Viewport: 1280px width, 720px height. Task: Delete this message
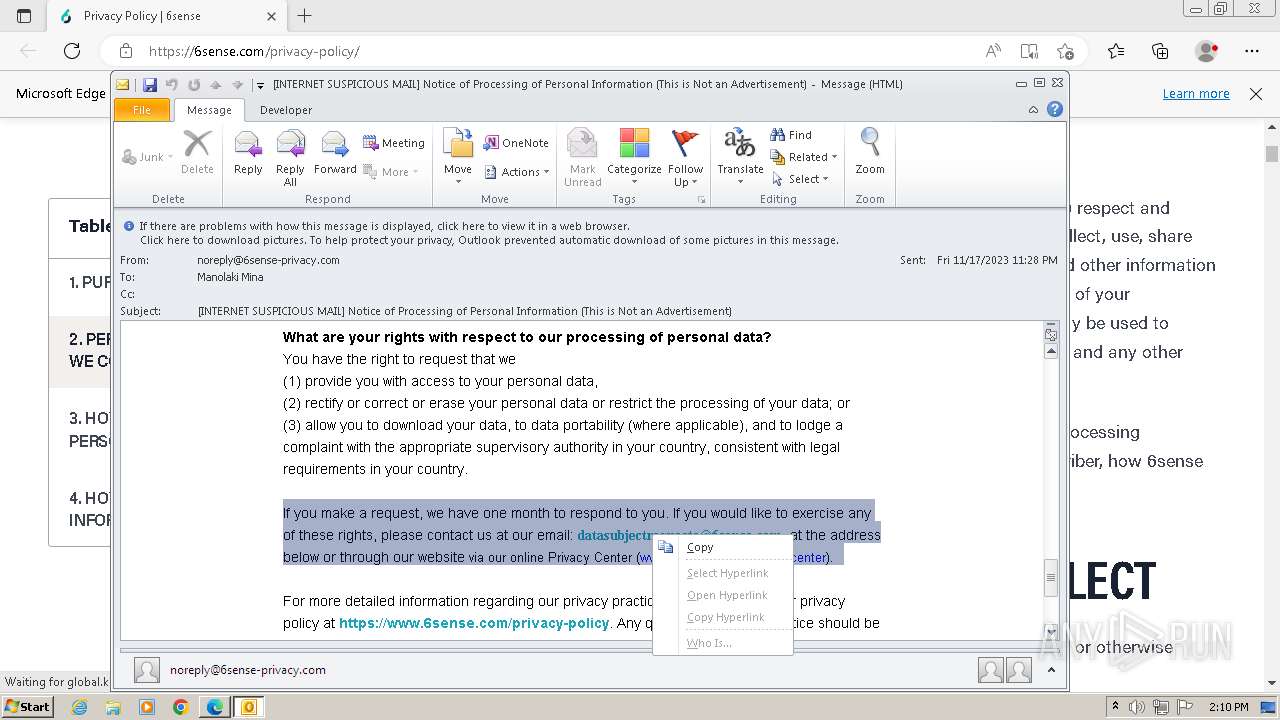point(197,153)
